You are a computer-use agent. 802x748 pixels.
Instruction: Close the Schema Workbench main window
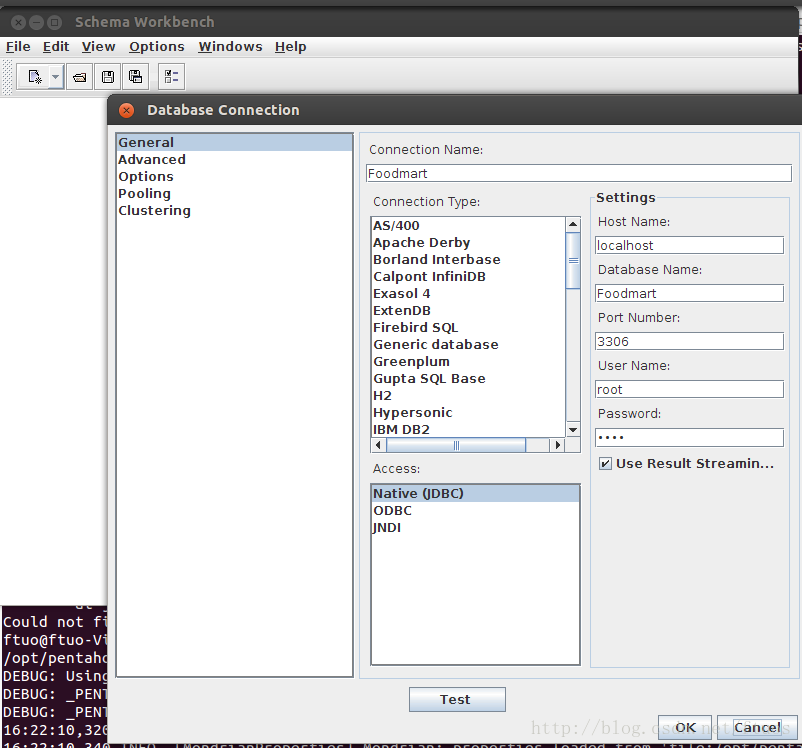click(x=18, y=23)
